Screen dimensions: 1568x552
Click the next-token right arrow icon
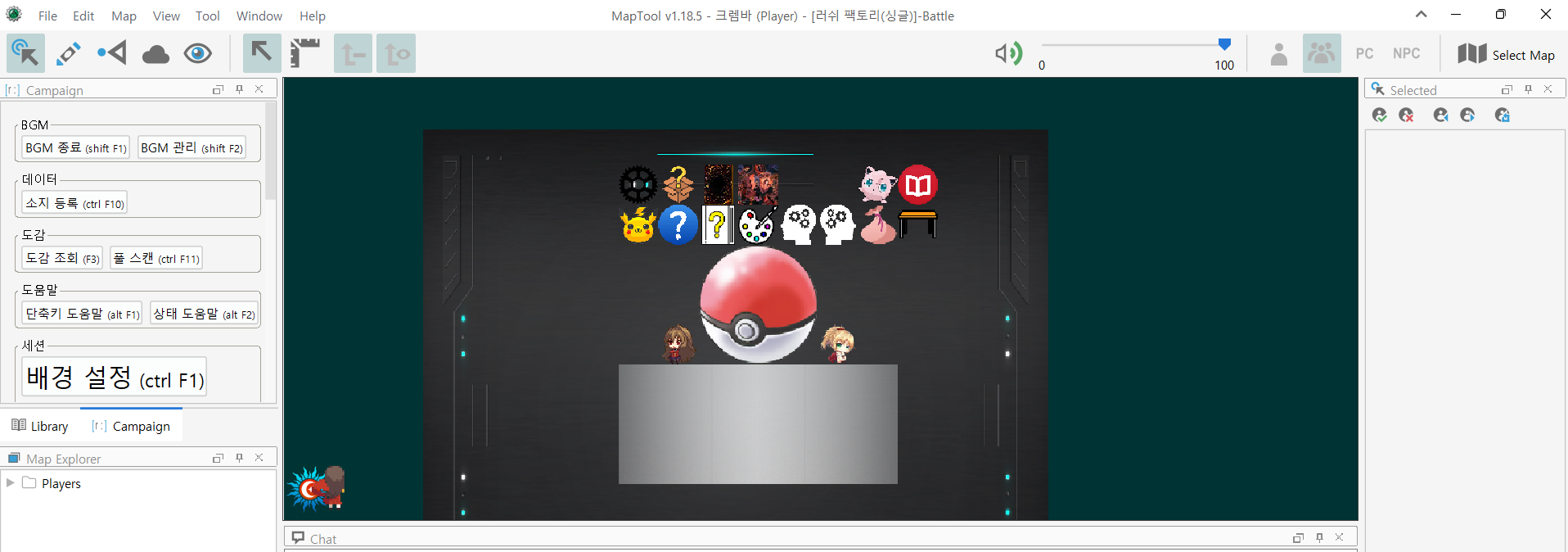point(1468,115)
